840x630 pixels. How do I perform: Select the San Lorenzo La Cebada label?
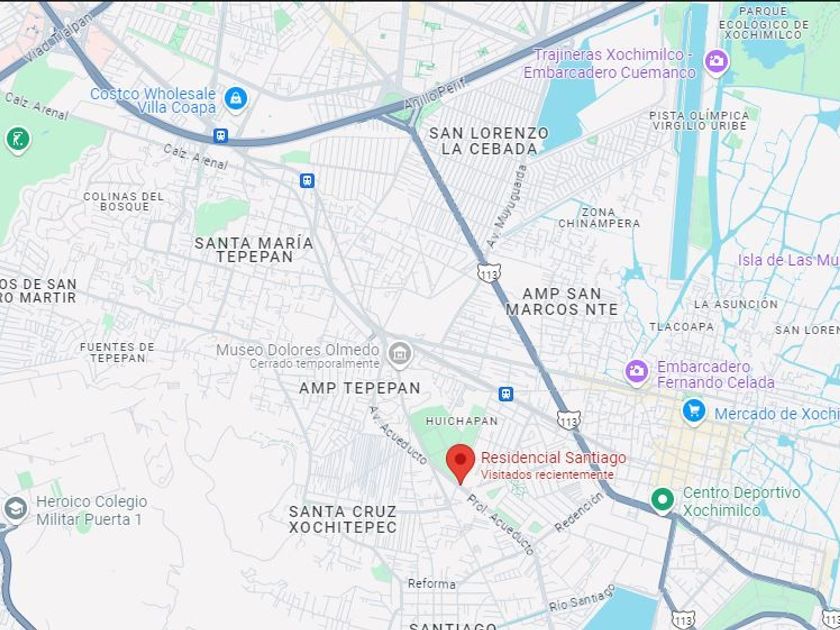point(489,141)
